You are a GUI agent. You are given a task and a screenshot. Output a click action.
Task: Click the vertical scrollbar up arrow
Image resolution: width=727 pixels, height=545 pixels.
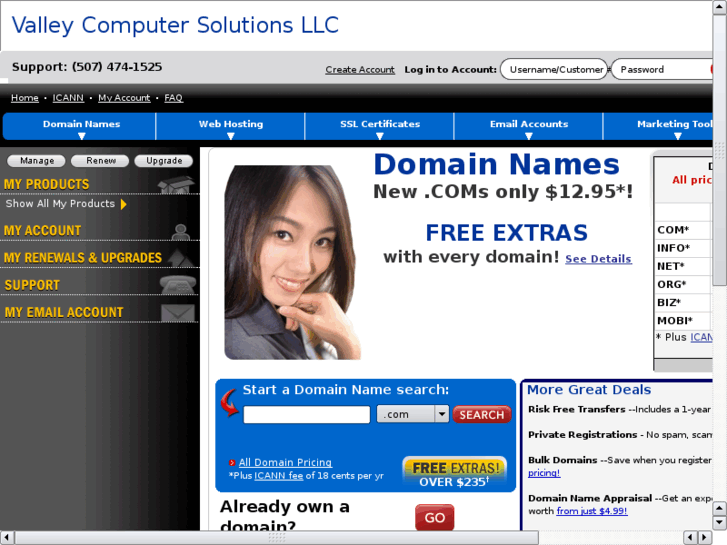pos(720,7)
